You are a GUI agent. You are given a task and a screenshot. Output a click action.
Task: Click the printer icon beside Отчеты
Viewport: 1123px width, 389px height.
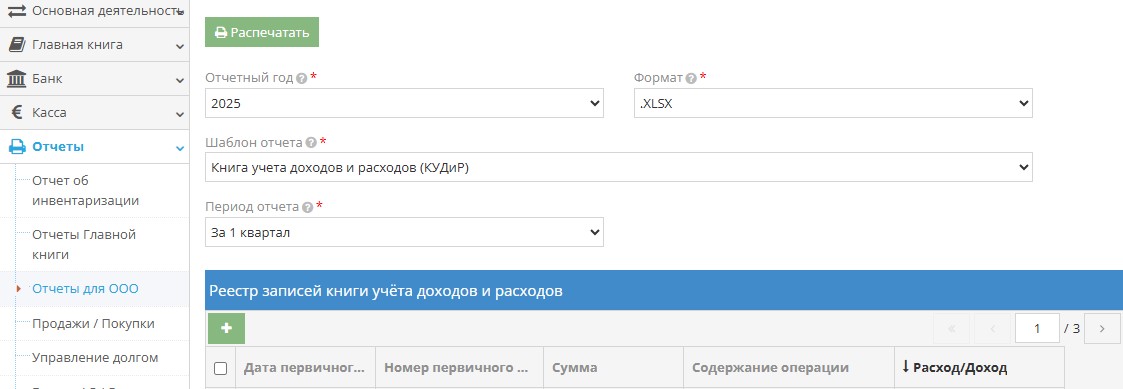click(16, 147)
